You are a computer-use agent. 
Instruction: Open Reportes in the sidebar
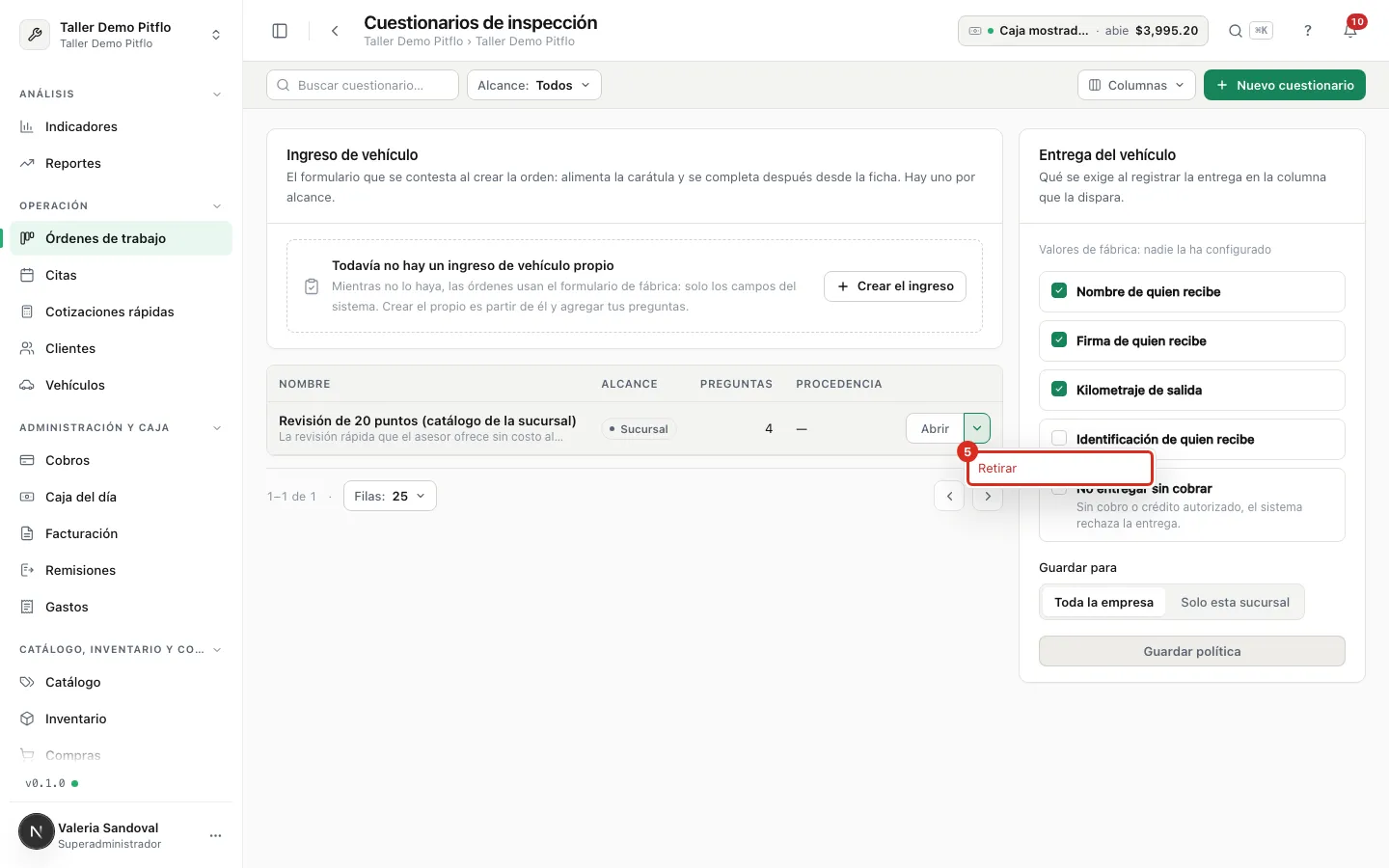(121, 163)
